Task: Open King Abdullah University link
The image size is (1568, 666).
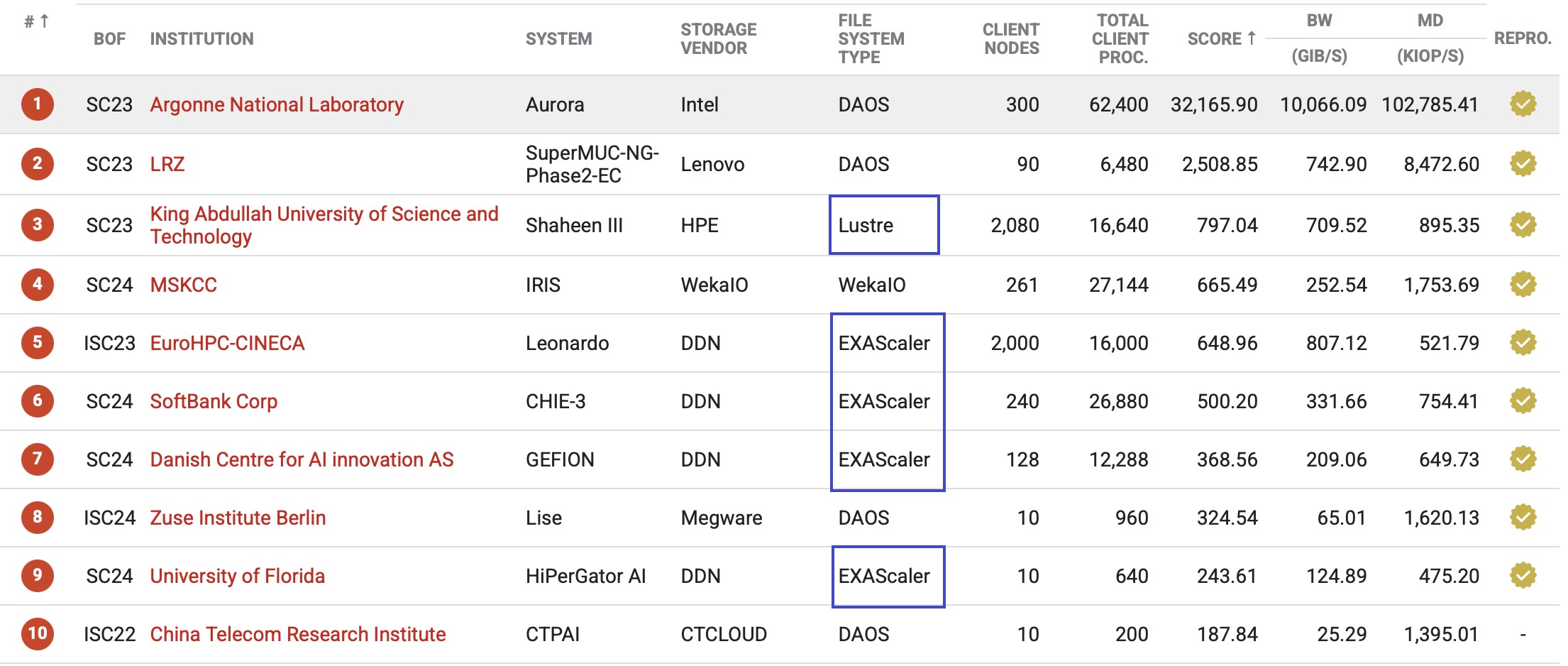Action: coord(324,225)
